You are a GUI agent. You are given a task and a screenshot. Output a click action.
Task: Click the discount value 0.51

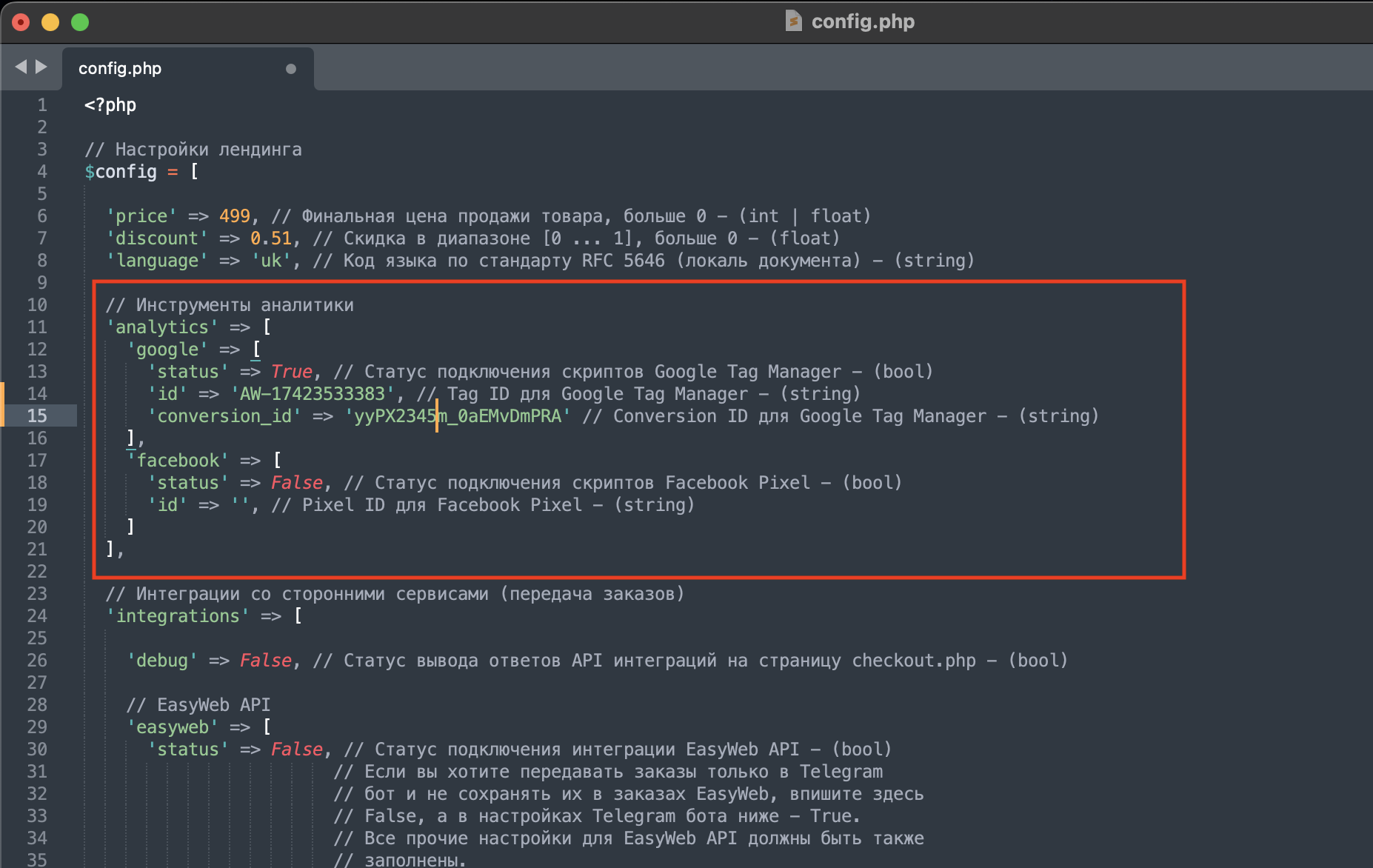271,238
